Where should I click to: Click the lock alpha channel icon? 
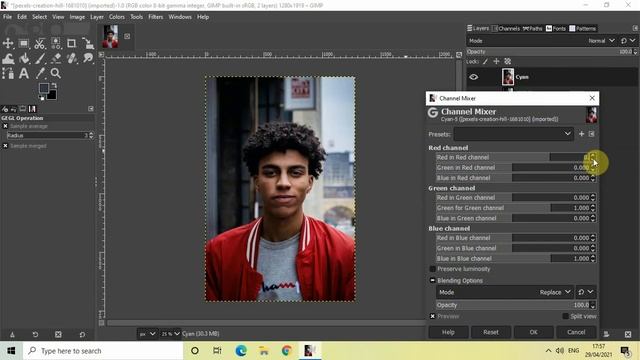point(507,61)
